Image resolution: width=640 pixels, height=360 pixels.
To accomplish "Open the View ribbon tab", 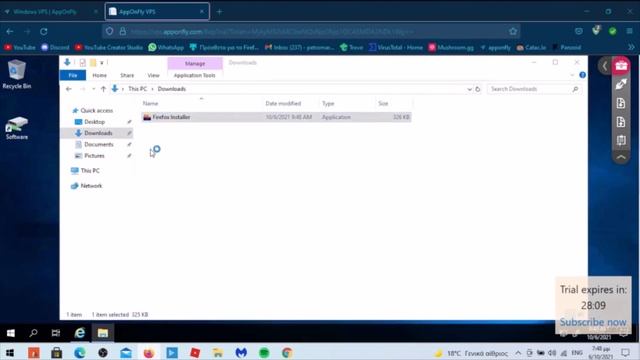I will point(153,75).
